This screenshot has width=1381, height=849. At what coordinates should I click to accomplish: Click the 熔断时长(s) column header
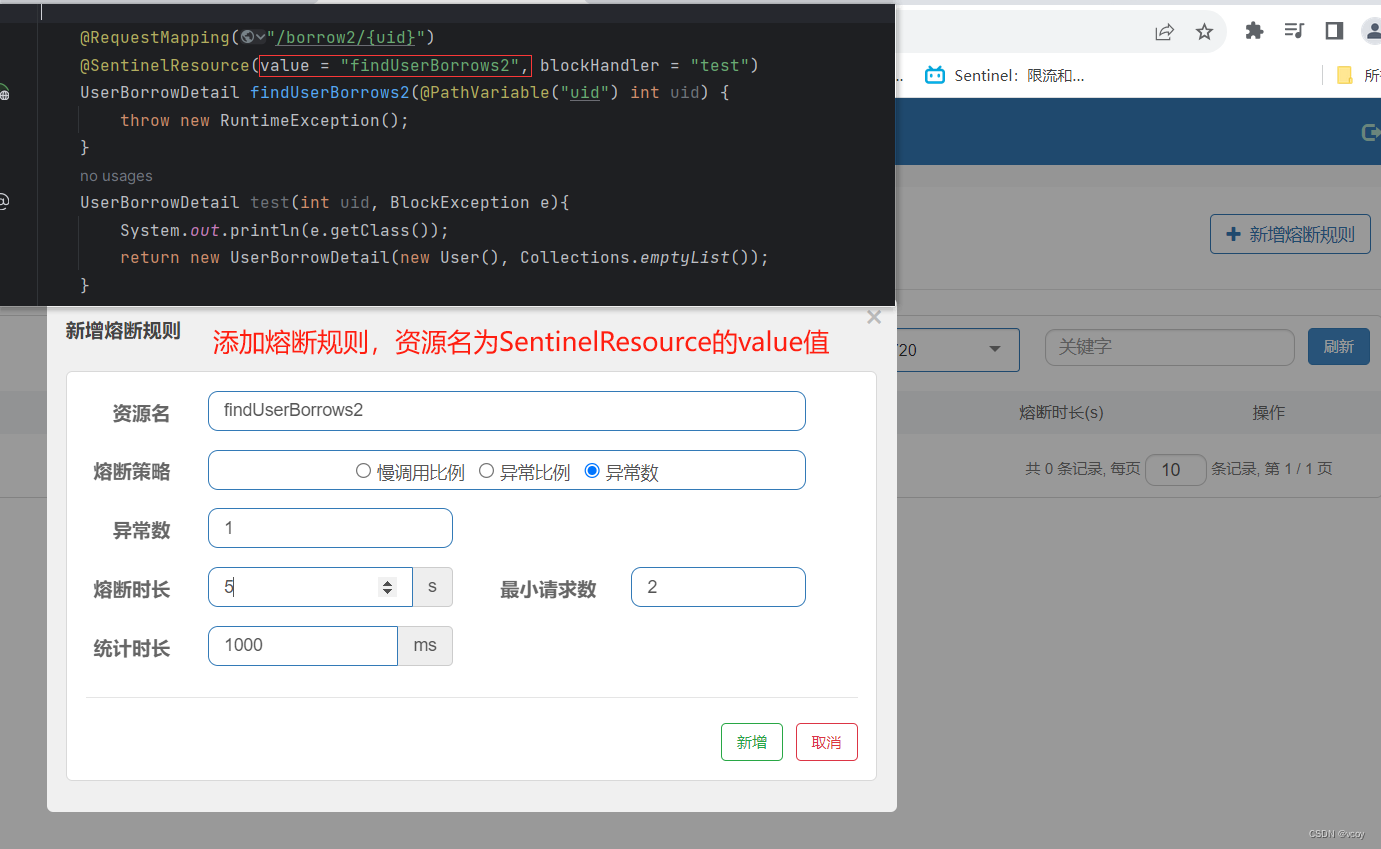click(x=1061, y=413)
